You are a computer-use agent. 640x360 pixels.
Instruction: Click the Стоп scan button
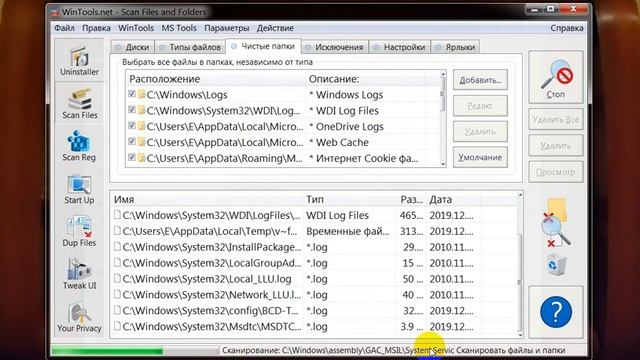tap(556, 78)
